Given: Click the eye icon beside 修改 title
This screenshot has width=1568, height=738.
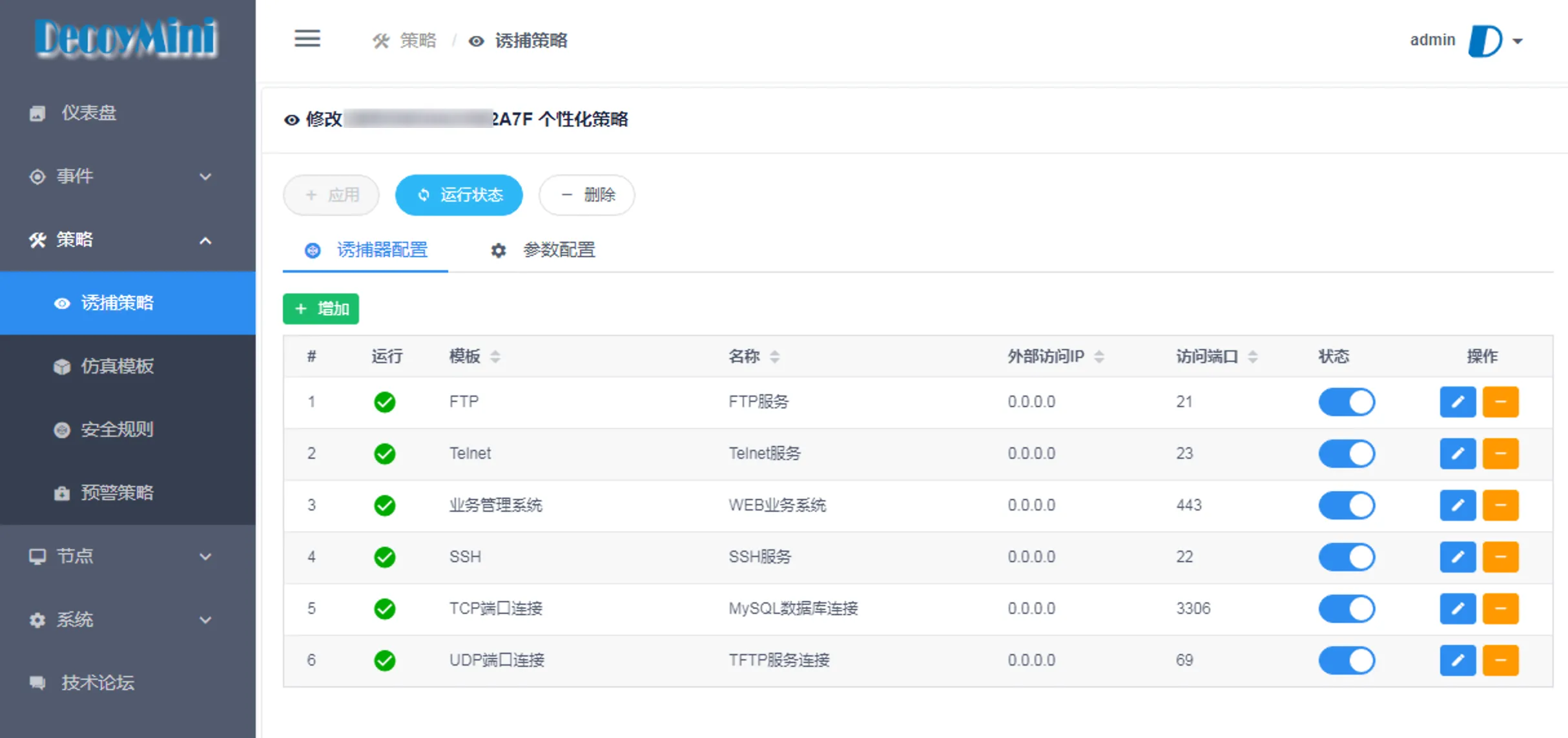Looking at the screenshot, I should [292, 120].
